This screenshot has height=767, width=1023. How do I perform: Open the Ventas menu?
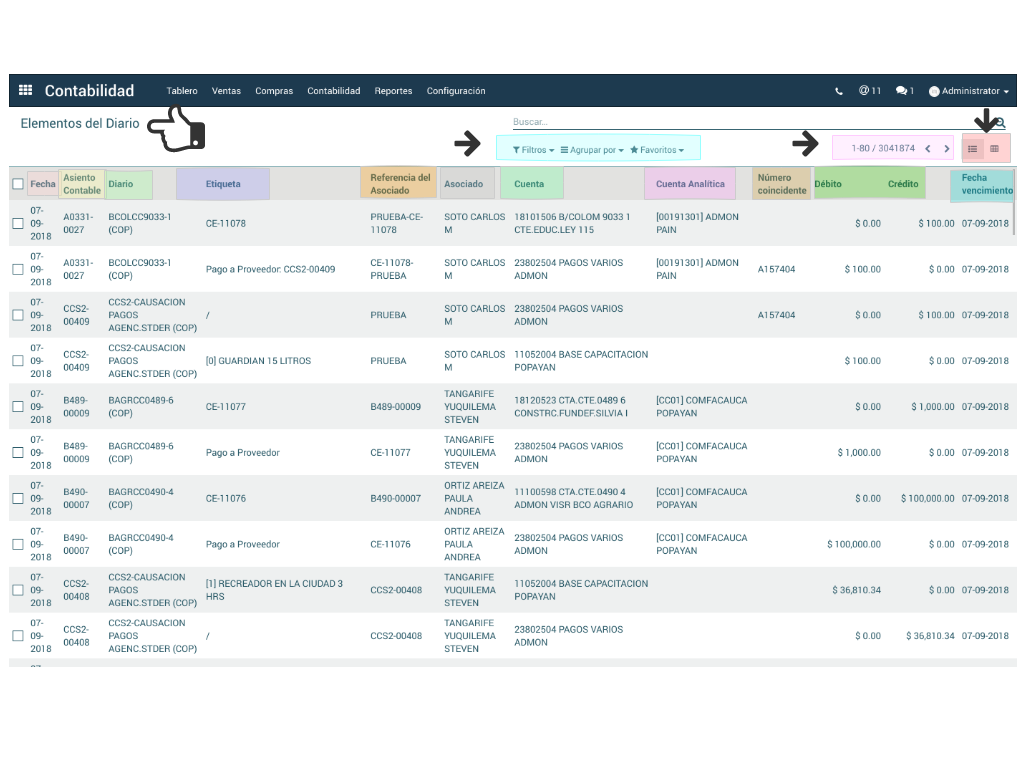click(x=226, y=91)
